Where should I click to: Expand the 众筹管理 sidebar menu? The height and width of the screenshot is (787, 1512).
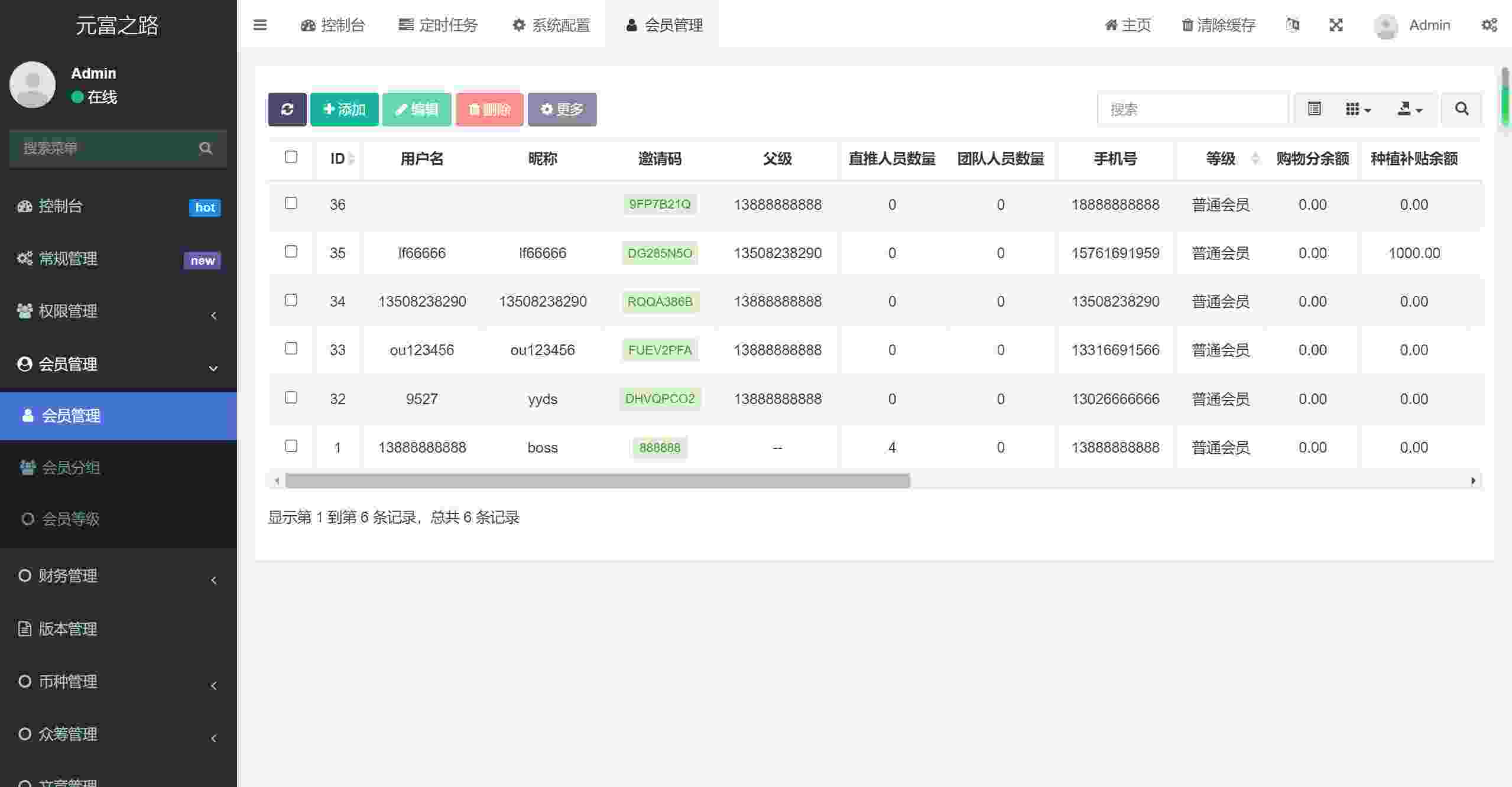tap(118, 734)
